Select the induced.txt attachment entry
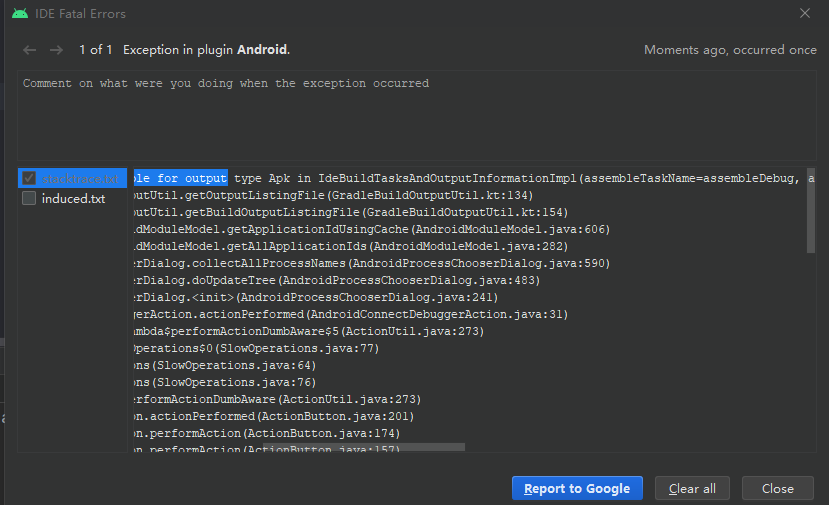 (73, 198)
